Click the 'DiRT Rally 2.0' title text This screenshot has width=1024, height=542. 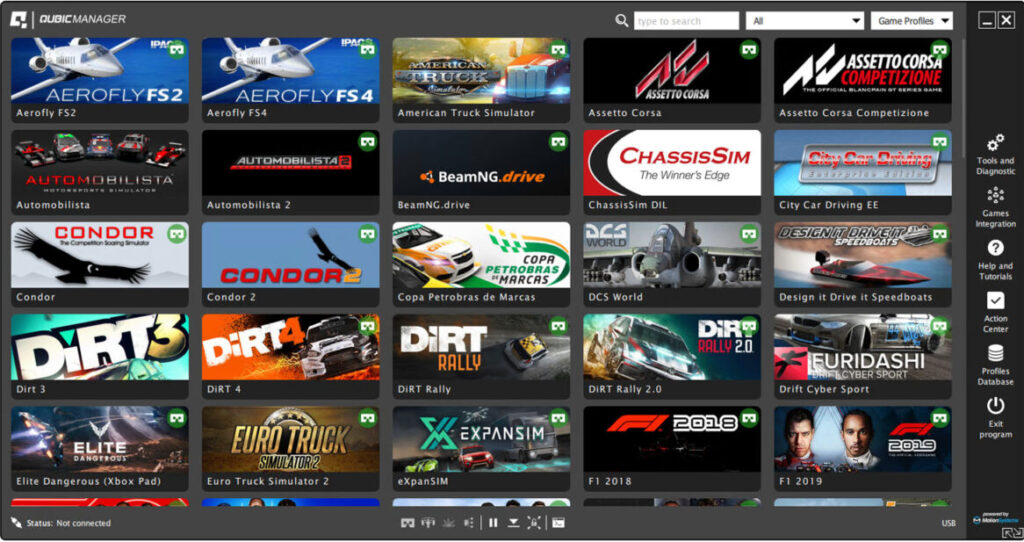click(x=625, y=389)
